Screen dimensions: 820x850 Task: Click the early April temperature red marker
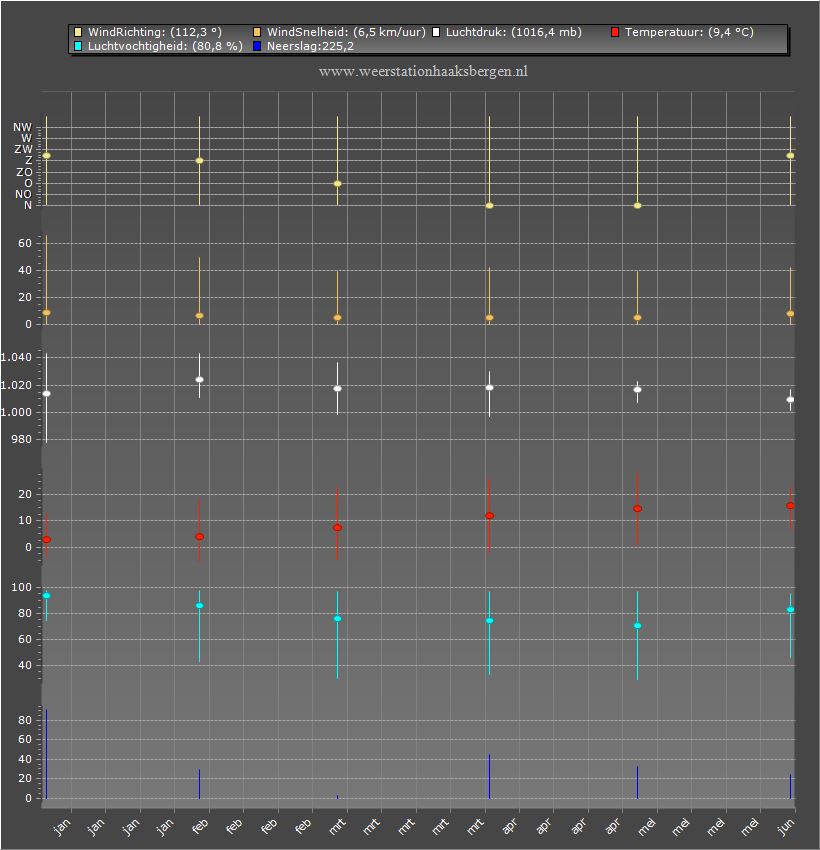click(489, 516)
